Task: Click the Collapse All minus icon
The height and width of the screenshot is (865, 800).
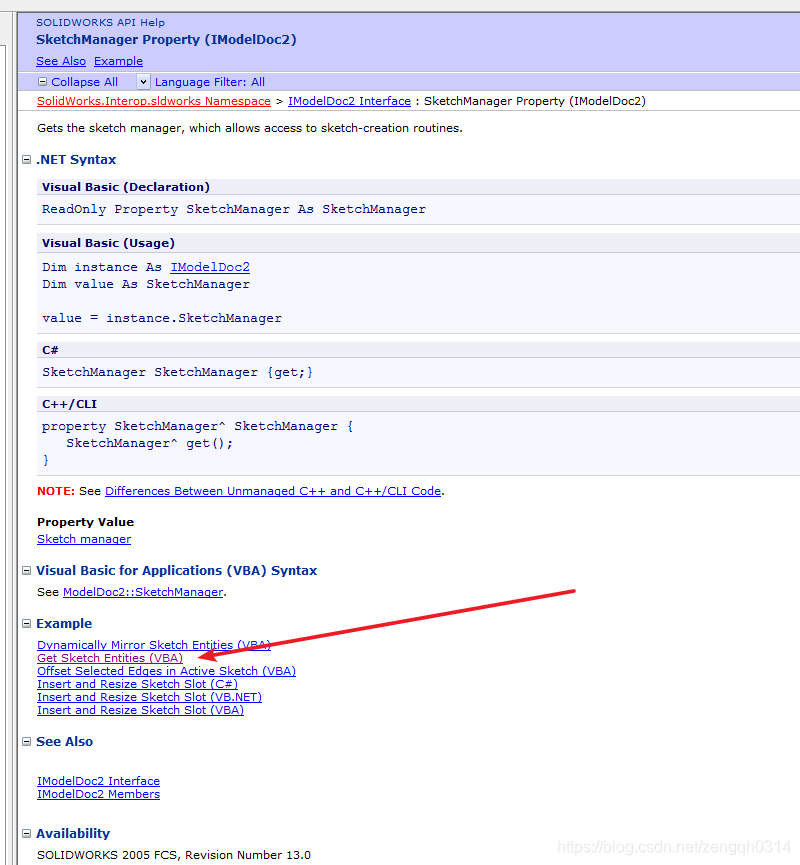Action: click(x=42, y=82)
